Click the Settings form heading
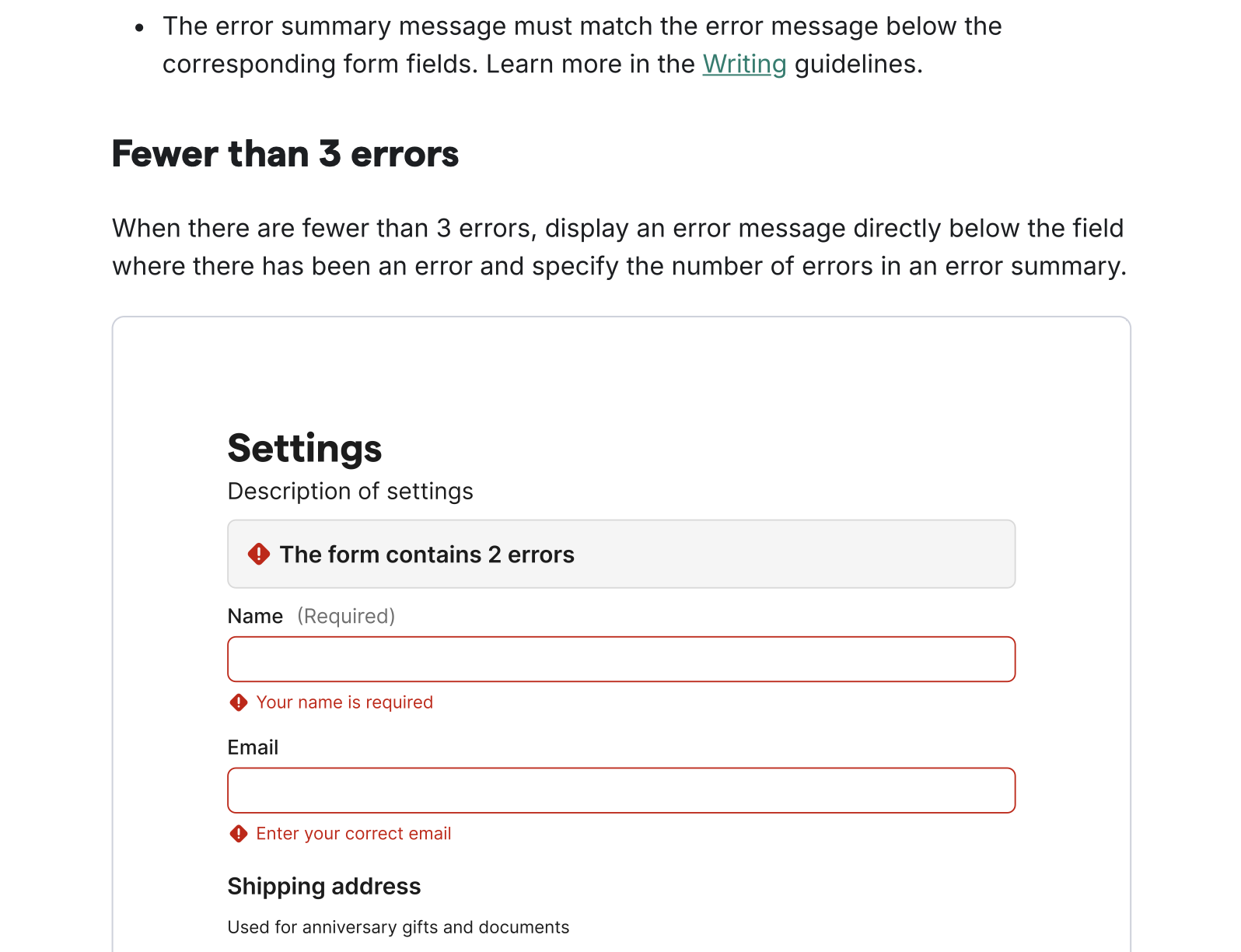The height and width of the screenshot is (952, 1241). click(x=305, y=449)
